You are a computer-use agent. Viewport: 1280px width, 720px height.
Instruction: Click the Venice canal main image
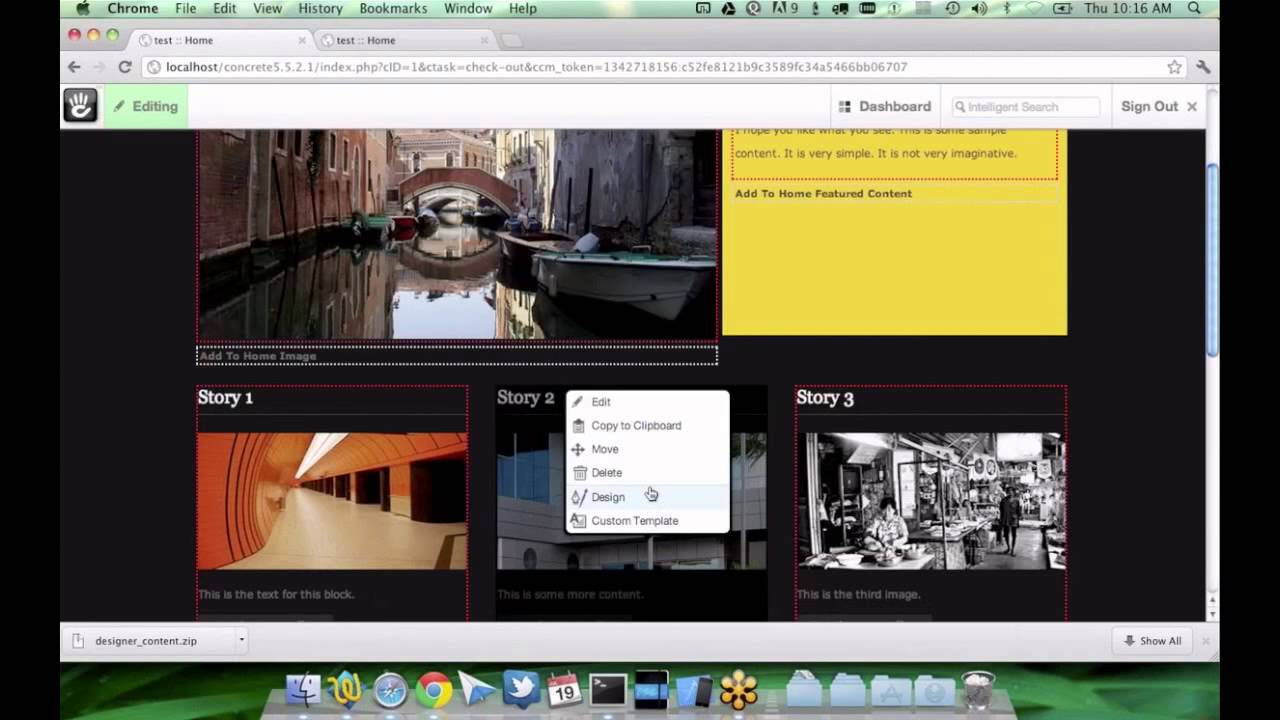pyautogui.click(x=457, y=234)
